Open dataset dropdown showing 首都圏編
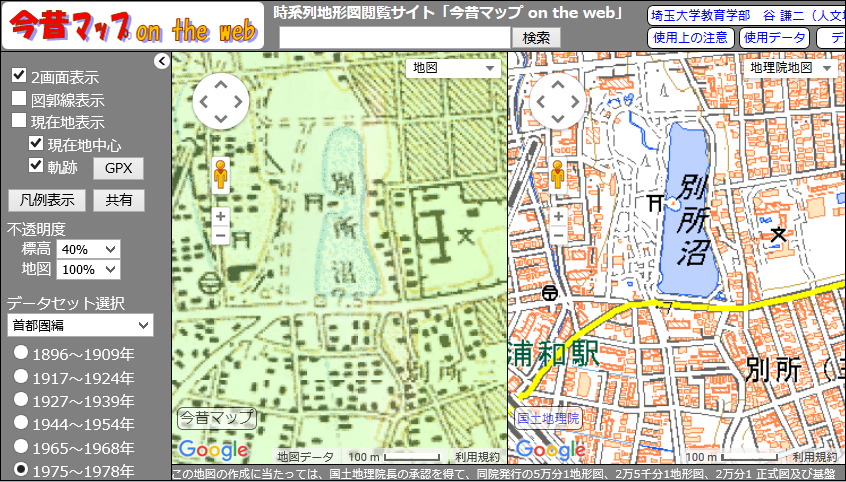846x482 pixels. pyautogui.click(x=80, y=325)
